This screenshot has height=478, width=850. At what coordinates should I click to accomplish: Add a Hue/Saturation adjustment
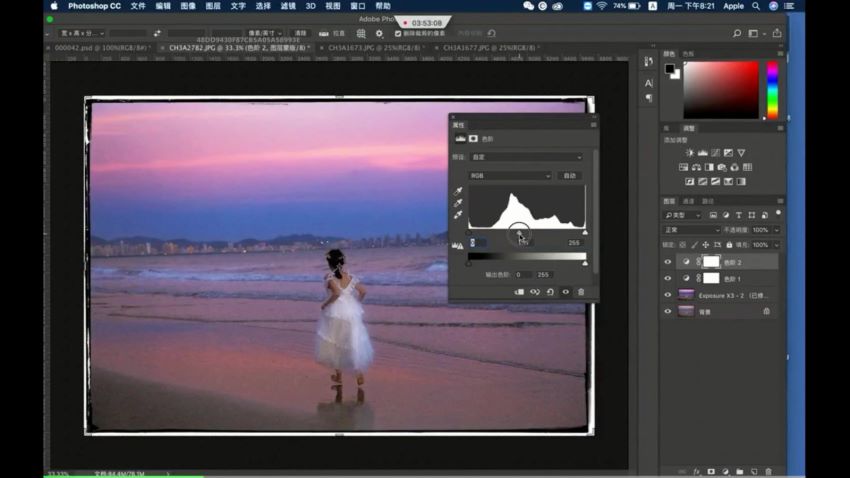(x=683, y=167)
